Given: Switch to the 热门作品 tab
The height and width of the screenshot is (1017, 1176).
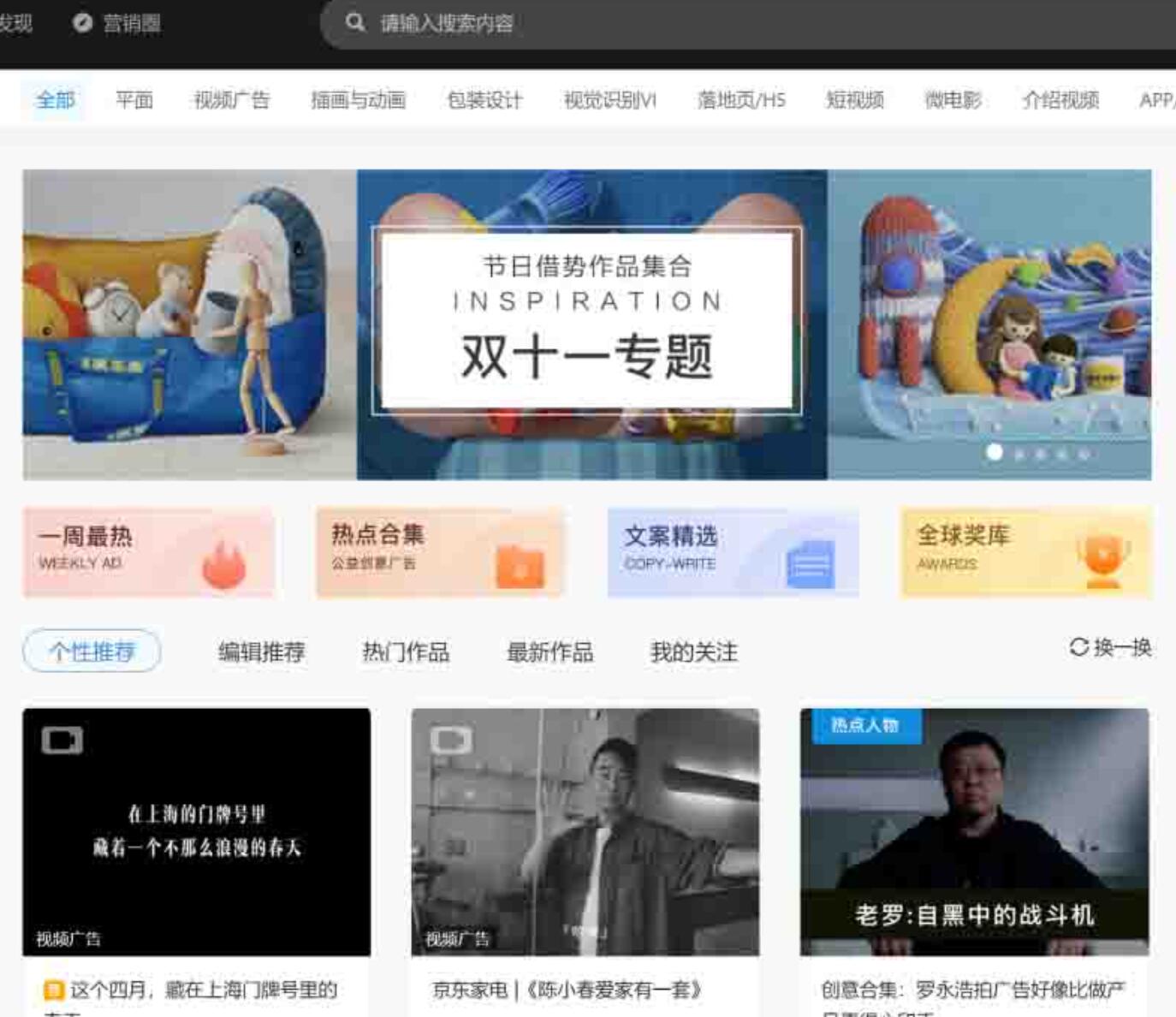Looking at the screenshot, I should tap(406, 652).
